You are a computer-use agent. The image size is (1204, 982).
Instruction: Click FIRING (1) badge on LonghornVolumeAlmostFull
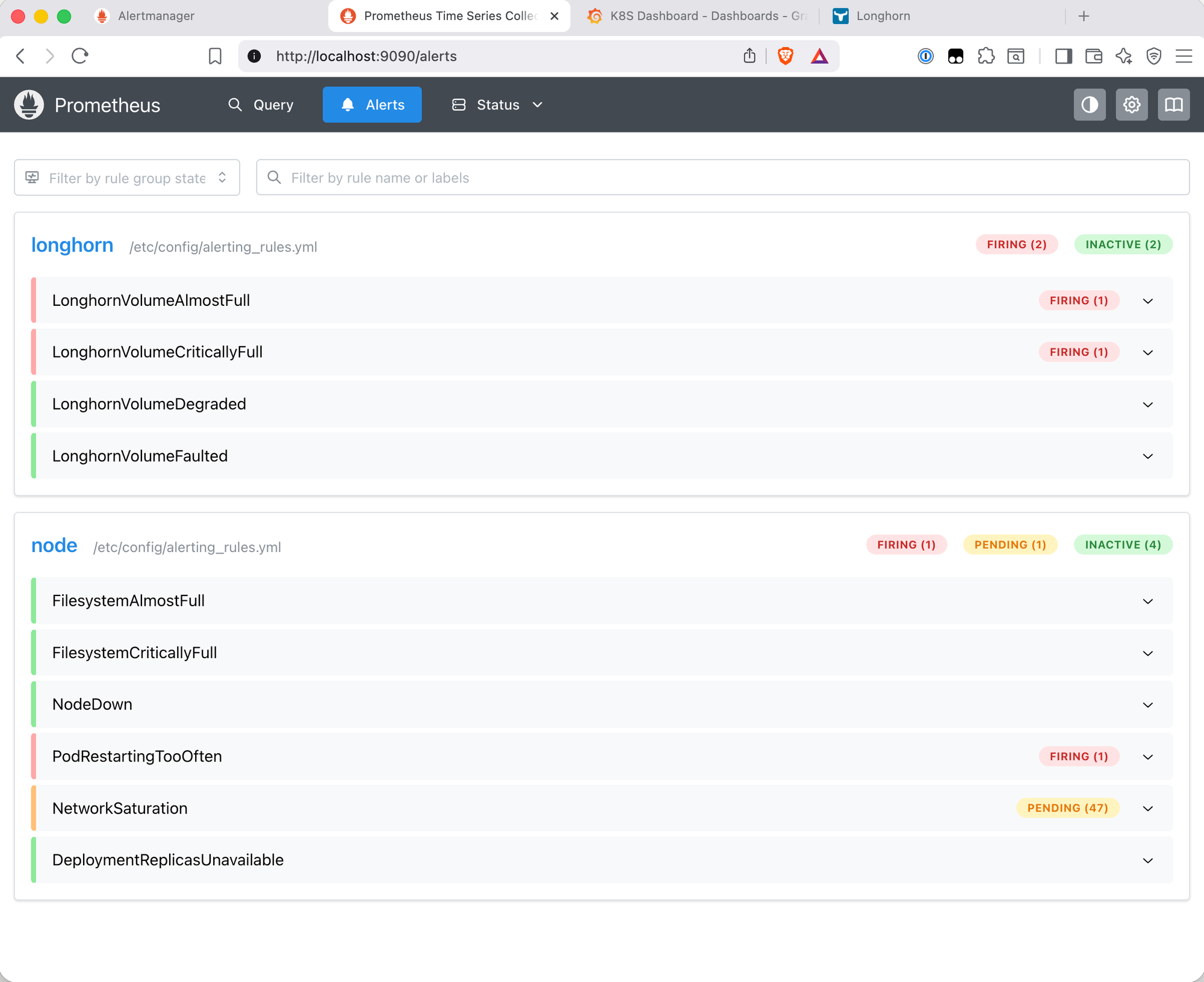(1079, 300)
